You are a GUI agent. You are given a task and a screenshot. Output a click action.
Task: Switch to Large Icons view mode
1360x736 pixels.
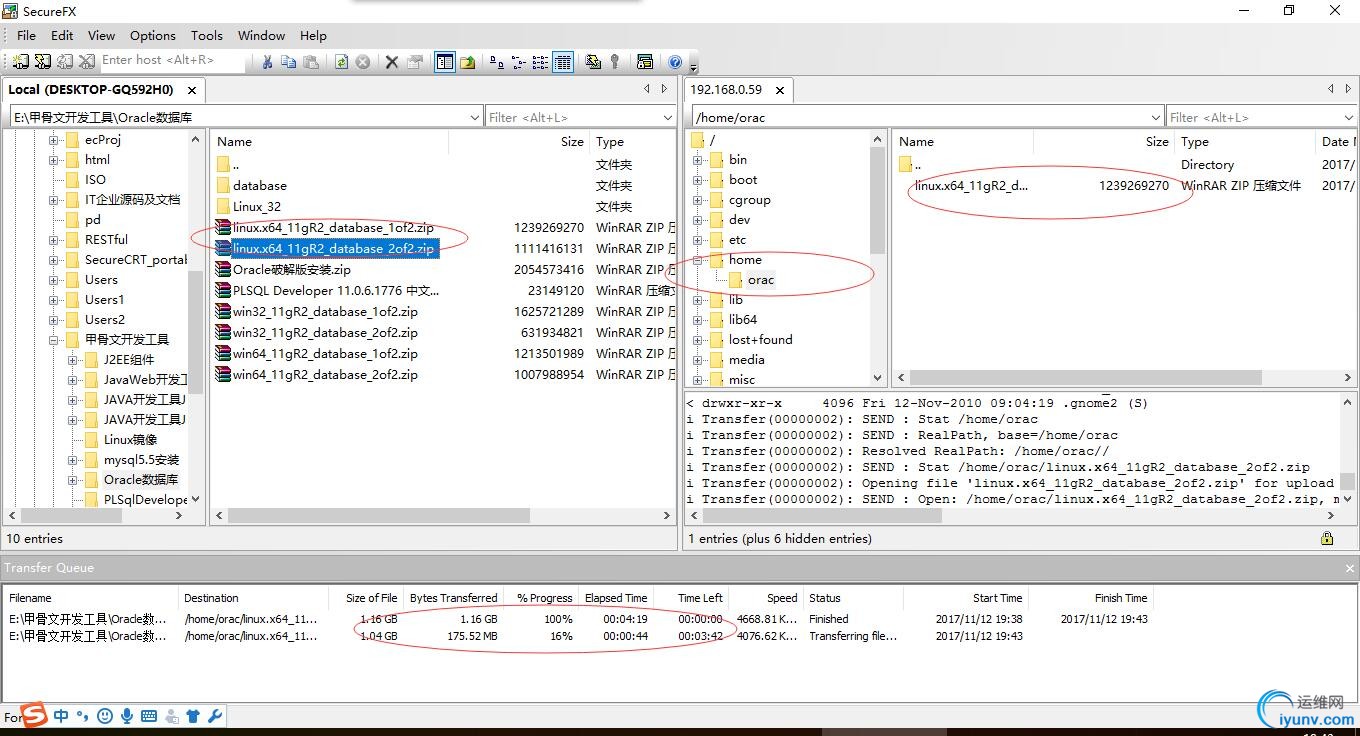[x=497, y=62]
